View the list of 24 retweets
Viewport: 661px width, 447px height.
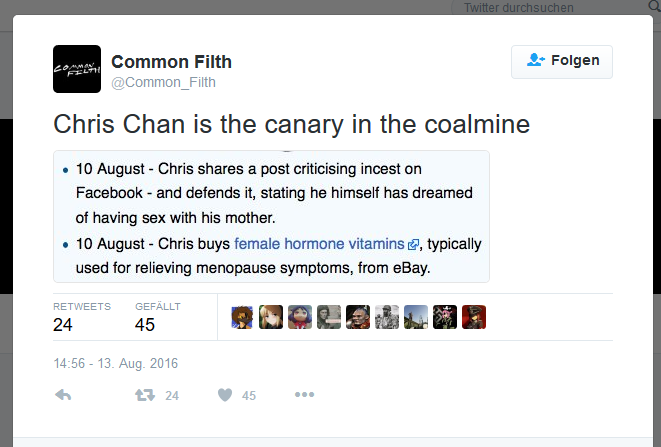(x=82, y=317)
